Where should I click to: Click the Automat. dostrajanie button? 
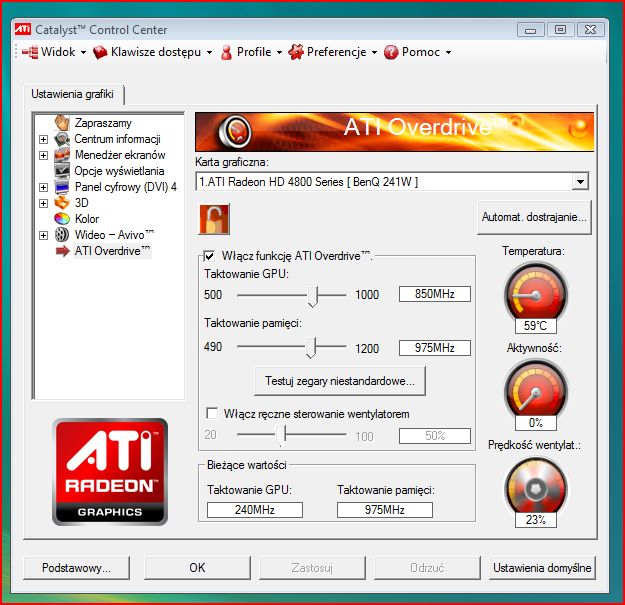534,217
